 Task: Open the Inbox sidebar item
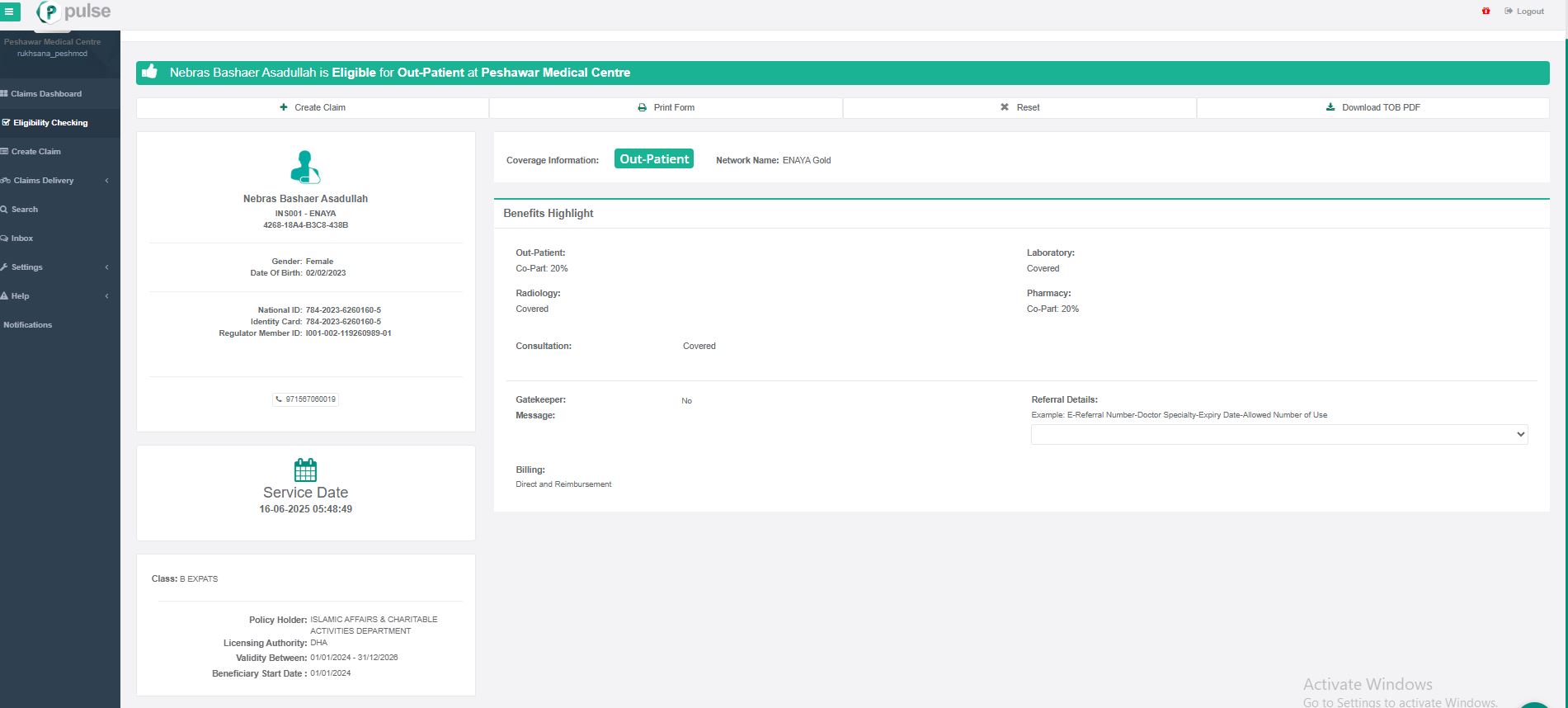[x=22, y=238]
